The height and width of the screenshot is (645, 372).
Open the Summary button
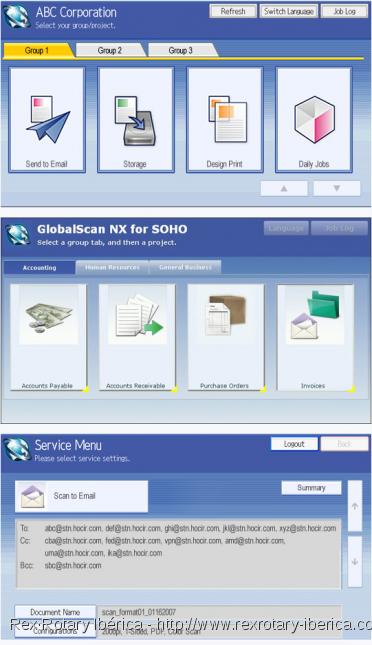click(311, 488)
